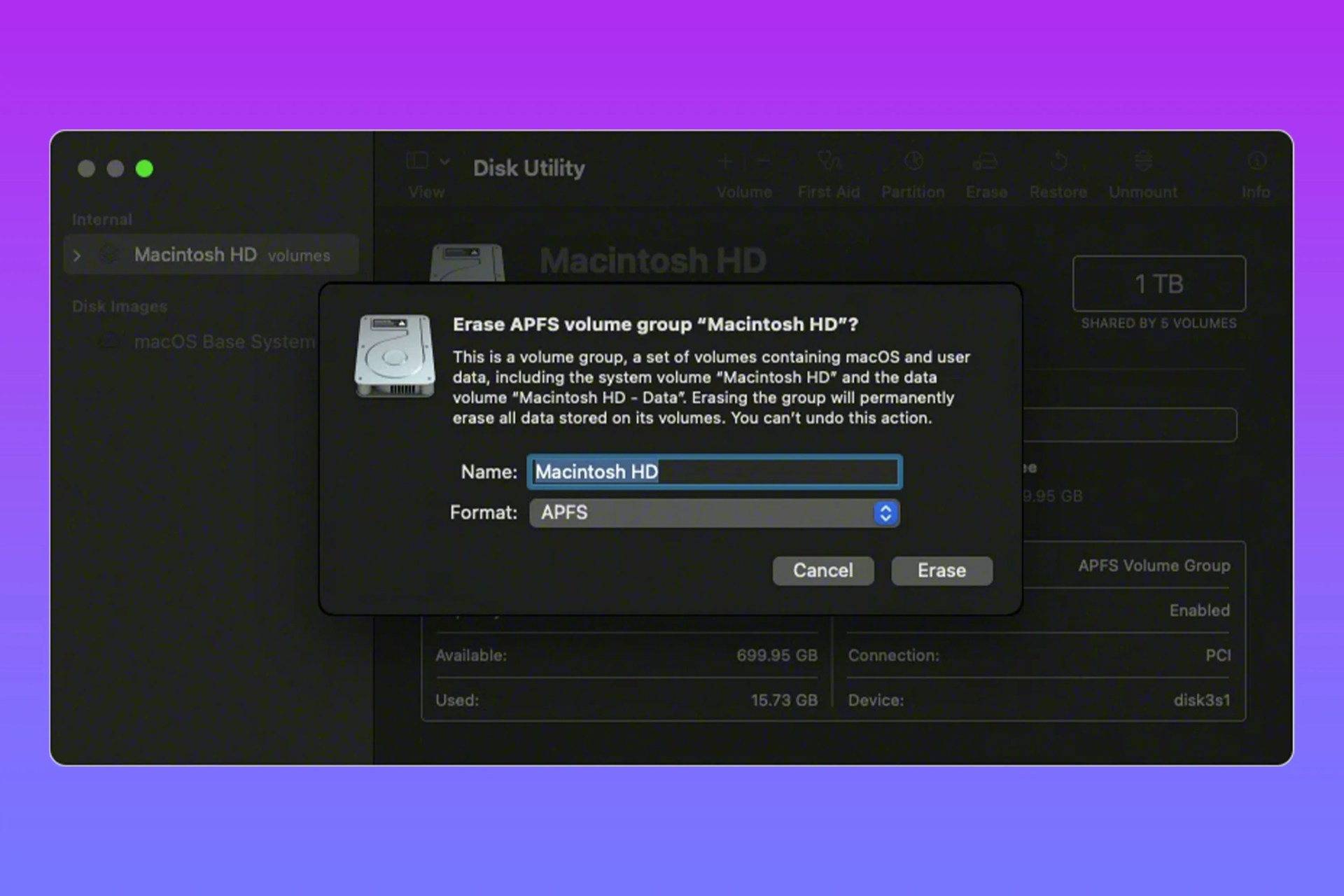
Task: Click the hard drive icon in the dialog
Action: pos(395,356)
